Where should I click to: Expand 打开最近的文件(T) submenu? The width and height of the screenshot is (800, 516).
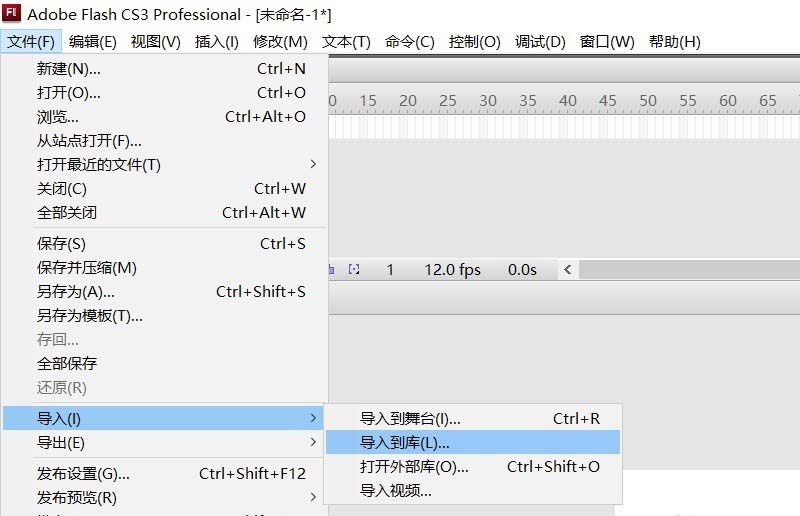tap(164, 164)
